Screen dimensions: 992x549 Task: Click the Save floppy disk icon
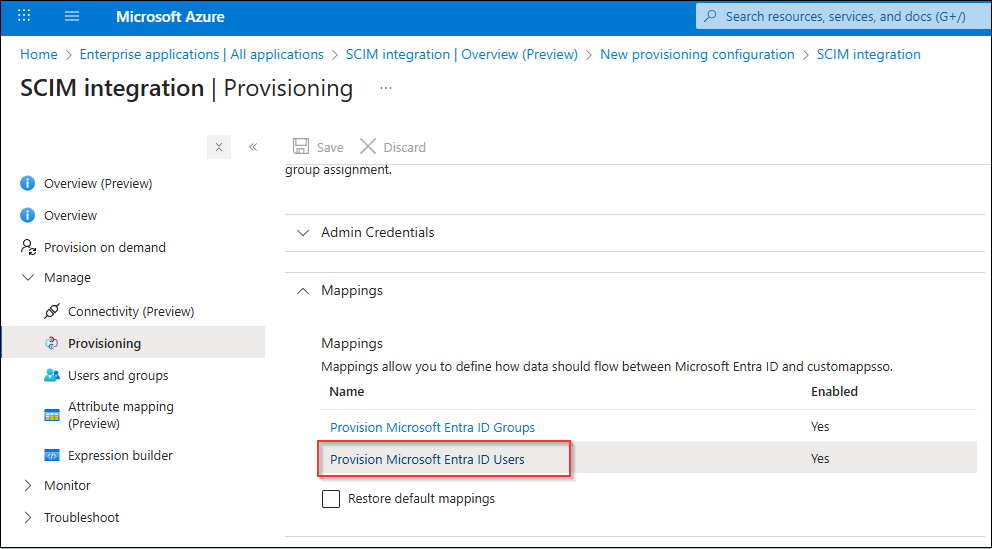pyautogui.click(x=301, y=147)
